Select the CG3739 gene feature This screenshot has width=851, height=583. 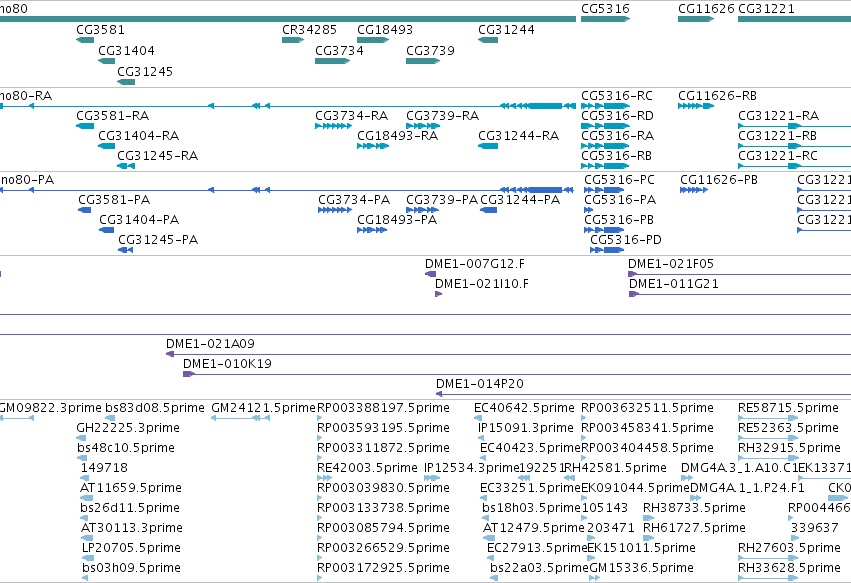[x=423, y=61]
